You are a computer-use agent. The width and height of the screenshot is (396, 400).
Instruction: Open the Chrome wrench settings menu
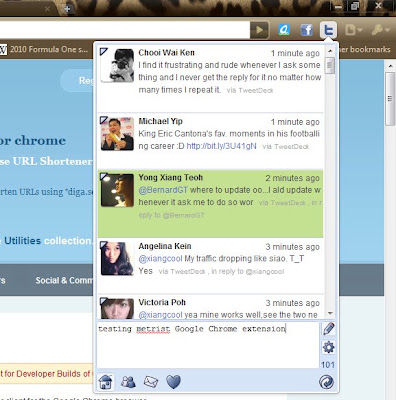point(380,30)
